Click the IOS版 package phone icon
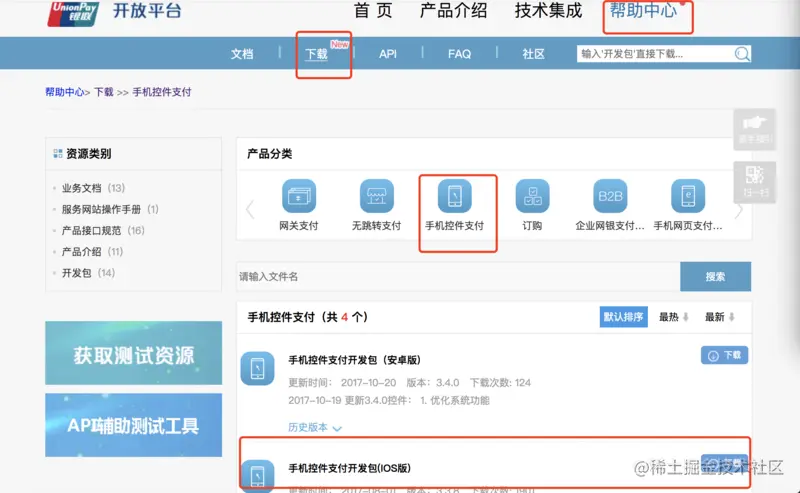Viewport: 800px width, 493px height. pyautogui.click(x=258, y=476)
